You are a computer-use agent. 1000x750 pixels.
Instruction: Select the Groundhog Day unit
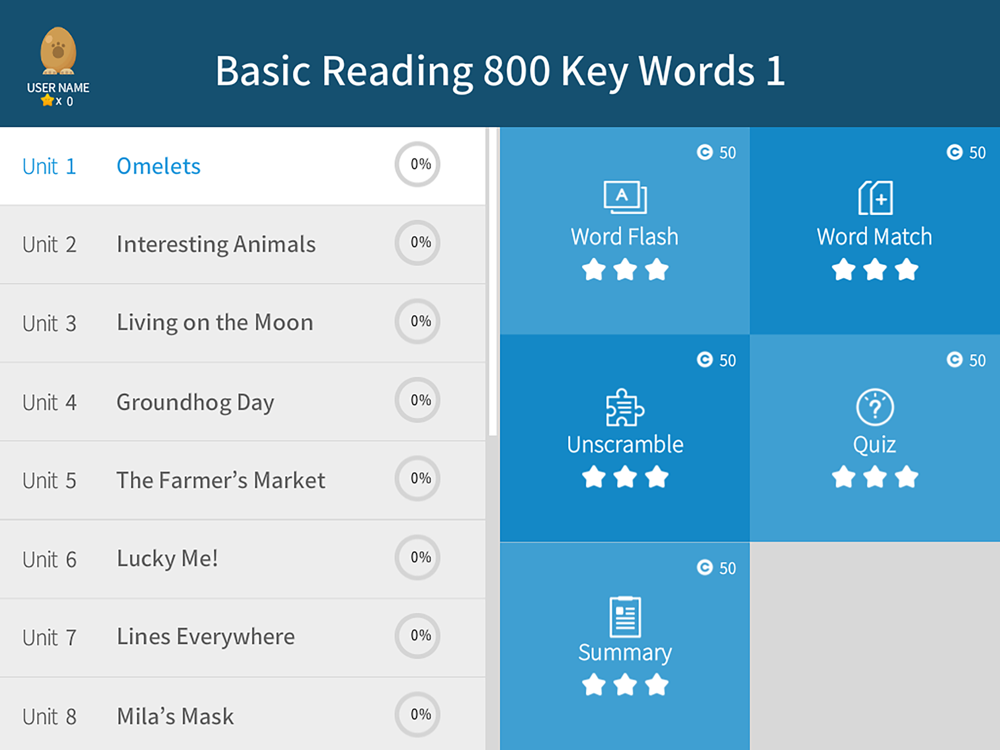[x=195, y=402]
